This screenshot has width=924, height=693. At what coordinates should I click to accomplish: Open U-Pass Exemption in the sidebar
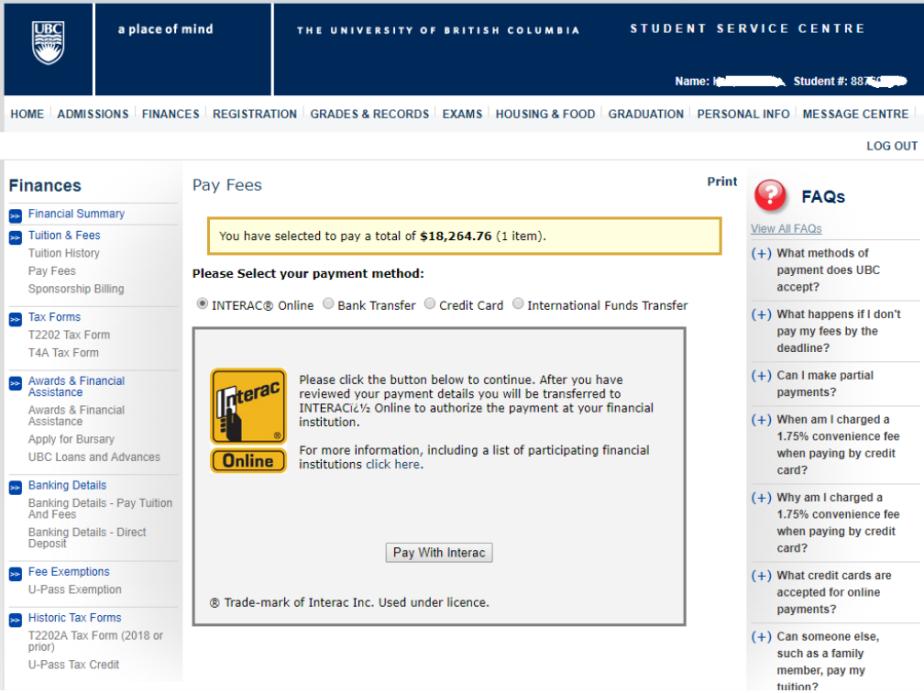click(x=74, y=589)
